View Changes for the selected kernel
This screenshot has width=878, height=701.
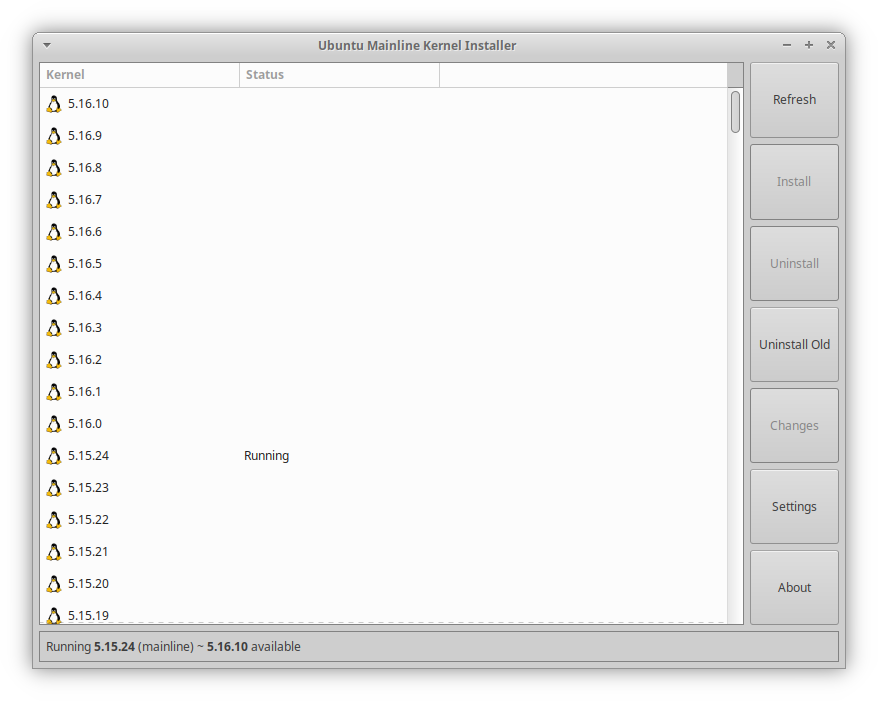click(794, 425)
